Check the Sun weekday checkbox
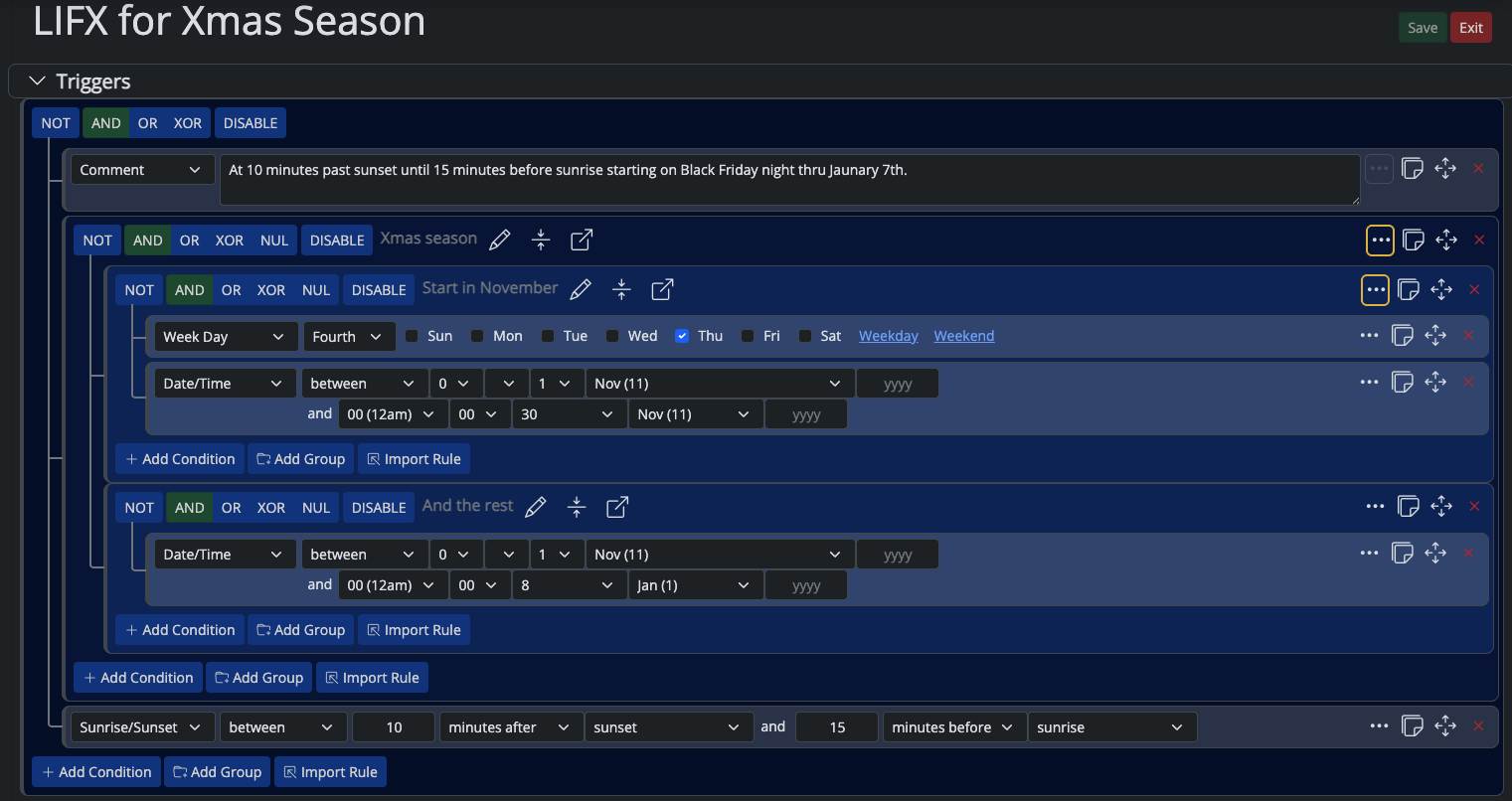The height and width of the screenshot is (801, 1512). coord(412,336)
